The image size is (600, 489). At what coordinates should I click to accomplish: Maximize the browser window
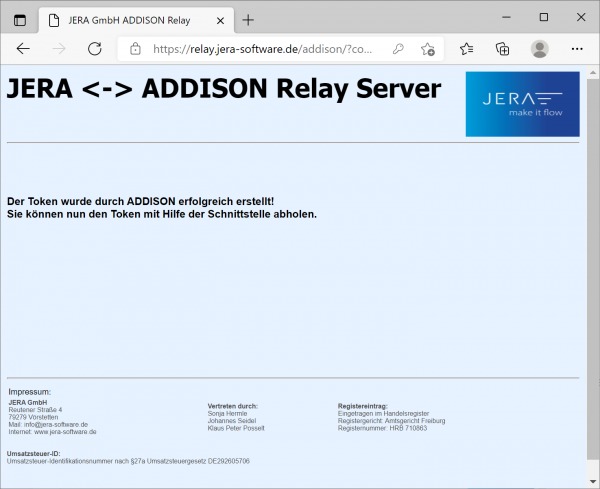tap(543, 17)
